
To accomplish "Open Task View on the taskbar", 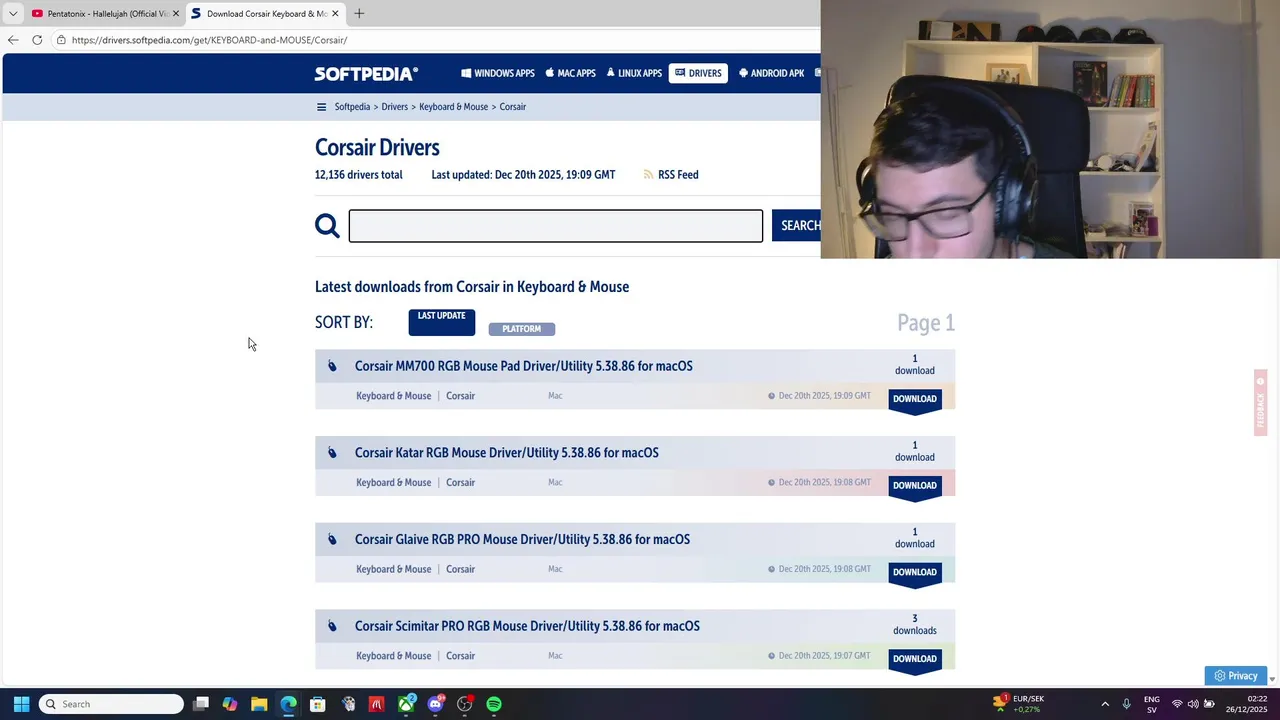I will pos(201,704).
